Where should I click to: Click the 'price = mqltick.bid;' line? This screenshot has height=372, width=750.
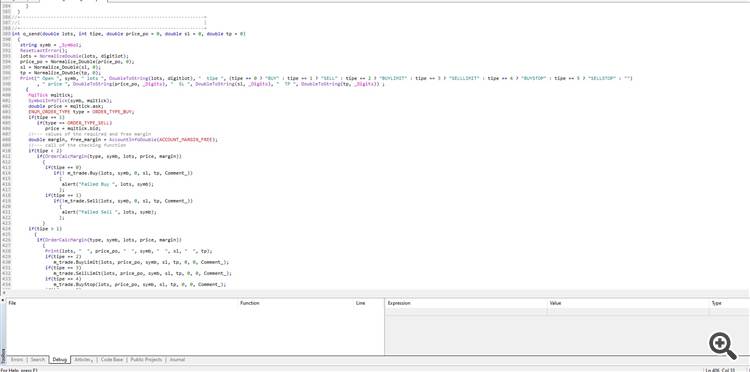[73, 128]
